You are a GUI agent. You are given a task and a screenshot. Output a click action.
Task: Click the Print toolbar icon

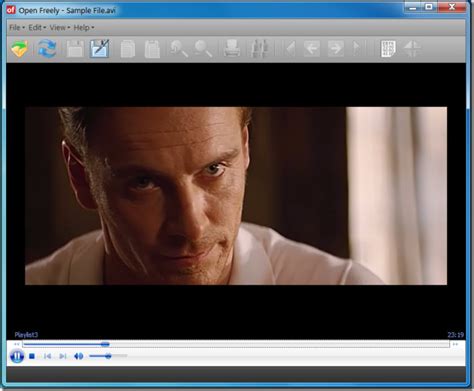tap(232, 49)
